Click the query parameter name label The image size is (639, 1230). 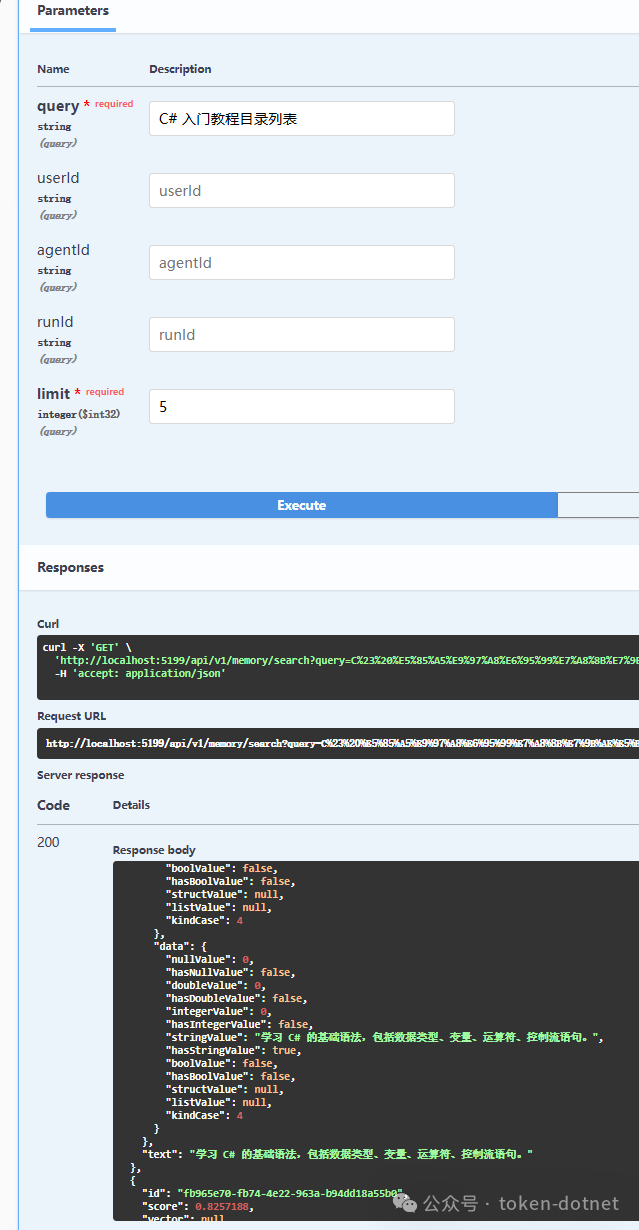55,104
